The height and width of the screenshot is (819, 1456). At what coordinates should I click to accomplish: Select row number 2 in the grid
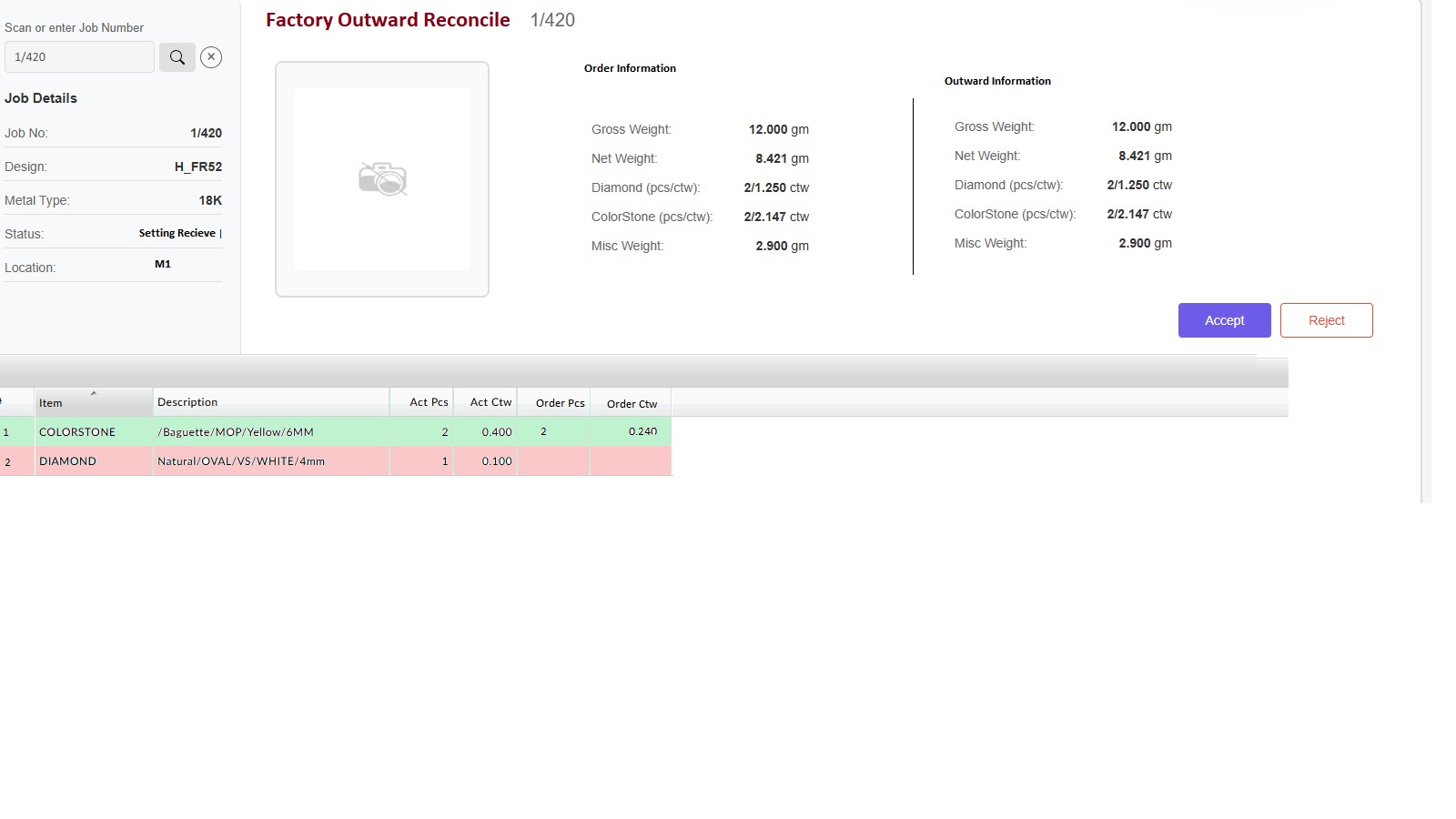coord(15,461)
